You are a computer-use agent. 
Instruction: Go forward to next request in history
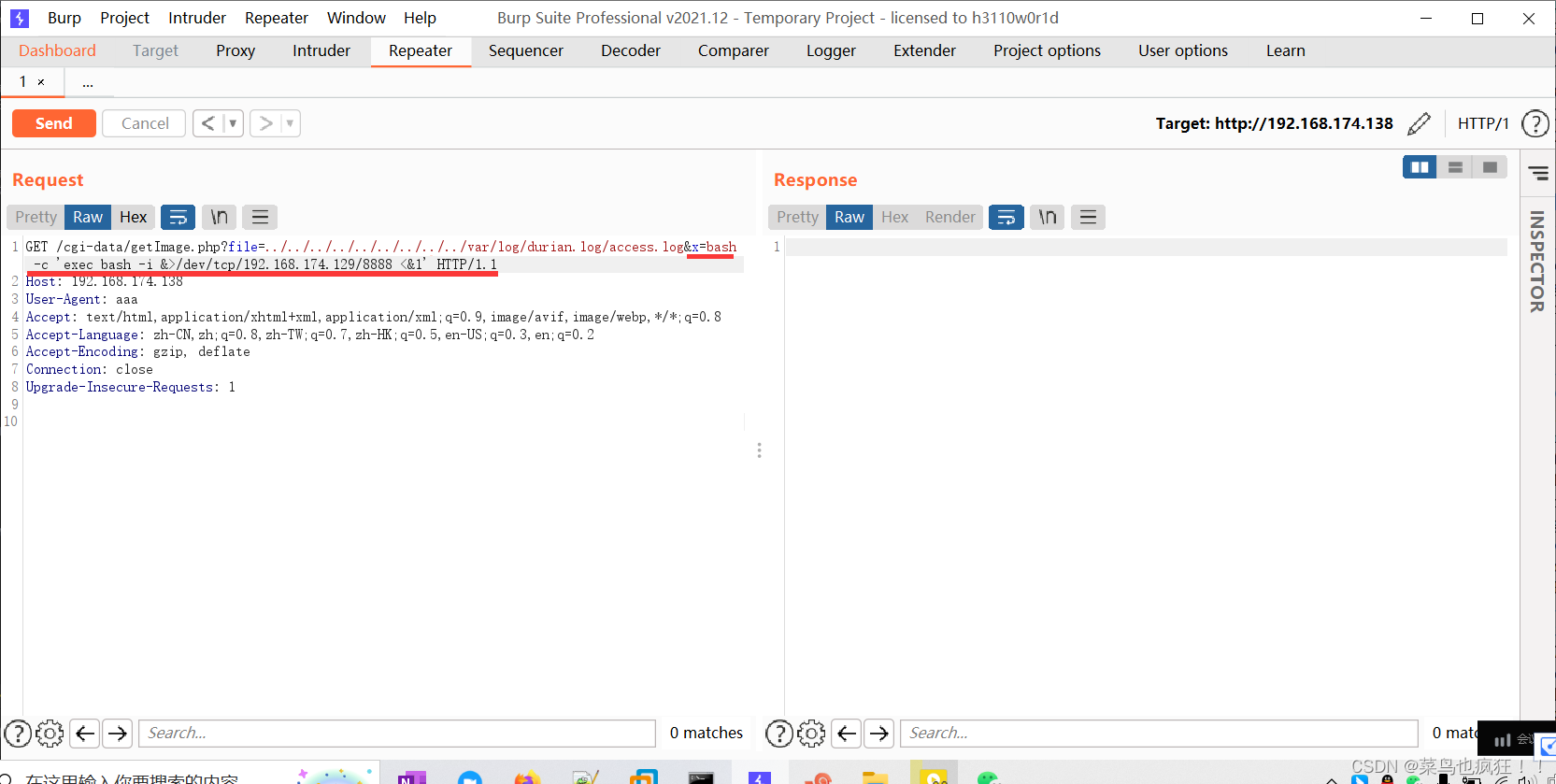[x=265, y=123]
